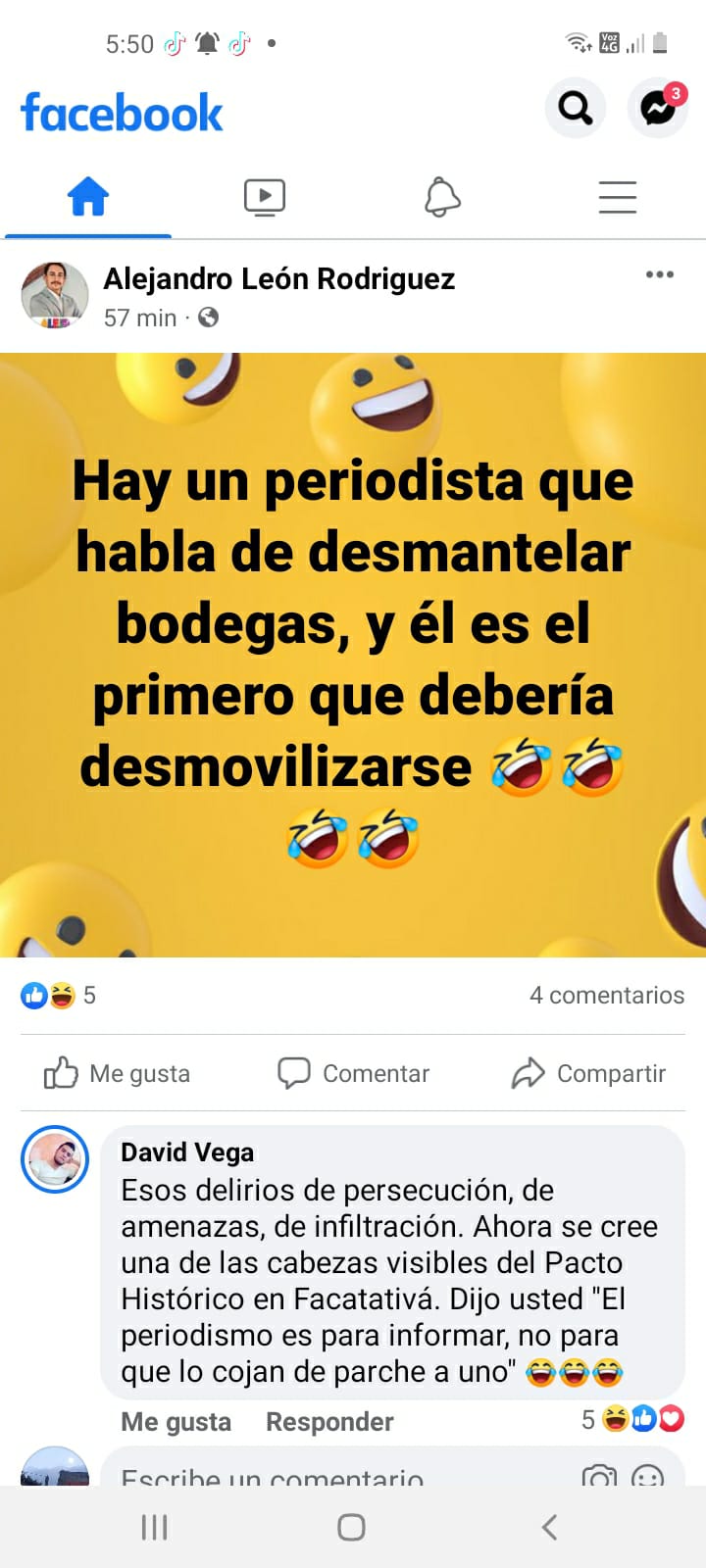The height and width of the screenshot is (1568, 706).
Task: Tap the Comentar button
Action: pyautogui.click(x=353, y=1073)
